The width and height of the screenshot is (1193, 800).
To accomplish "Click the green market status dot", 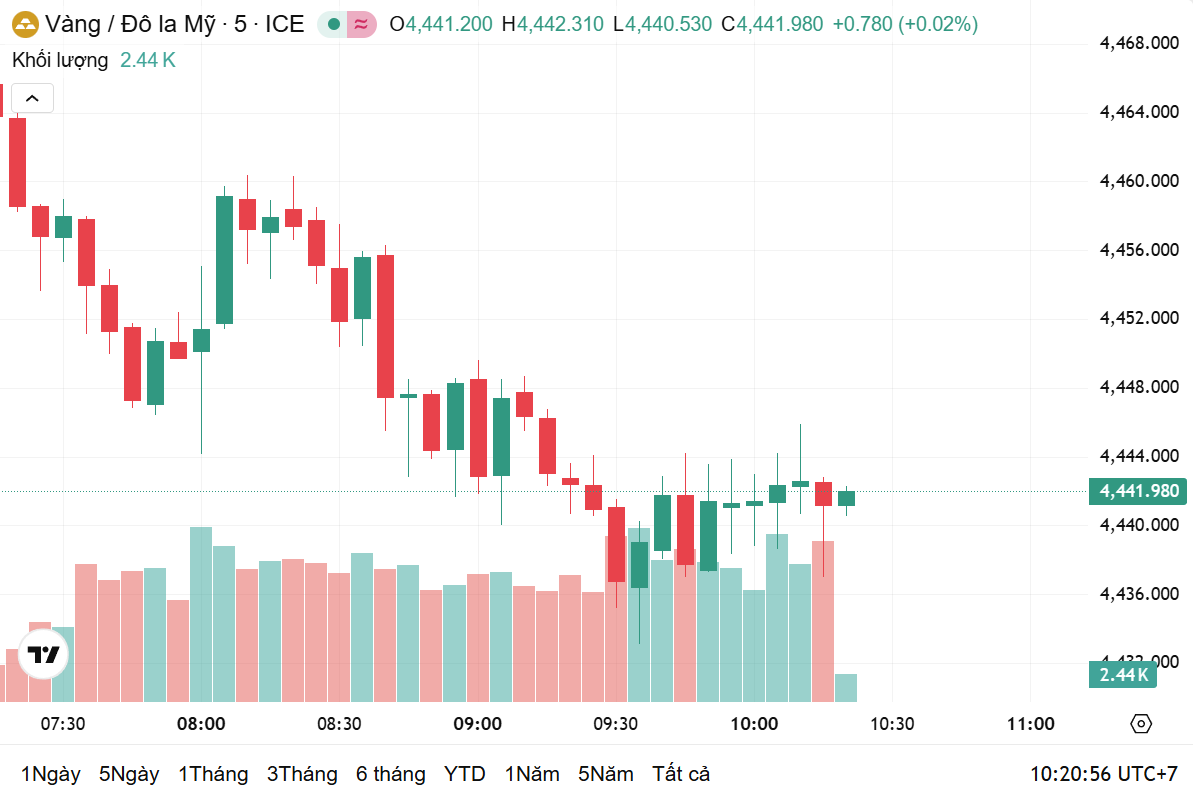I will 333,24.
